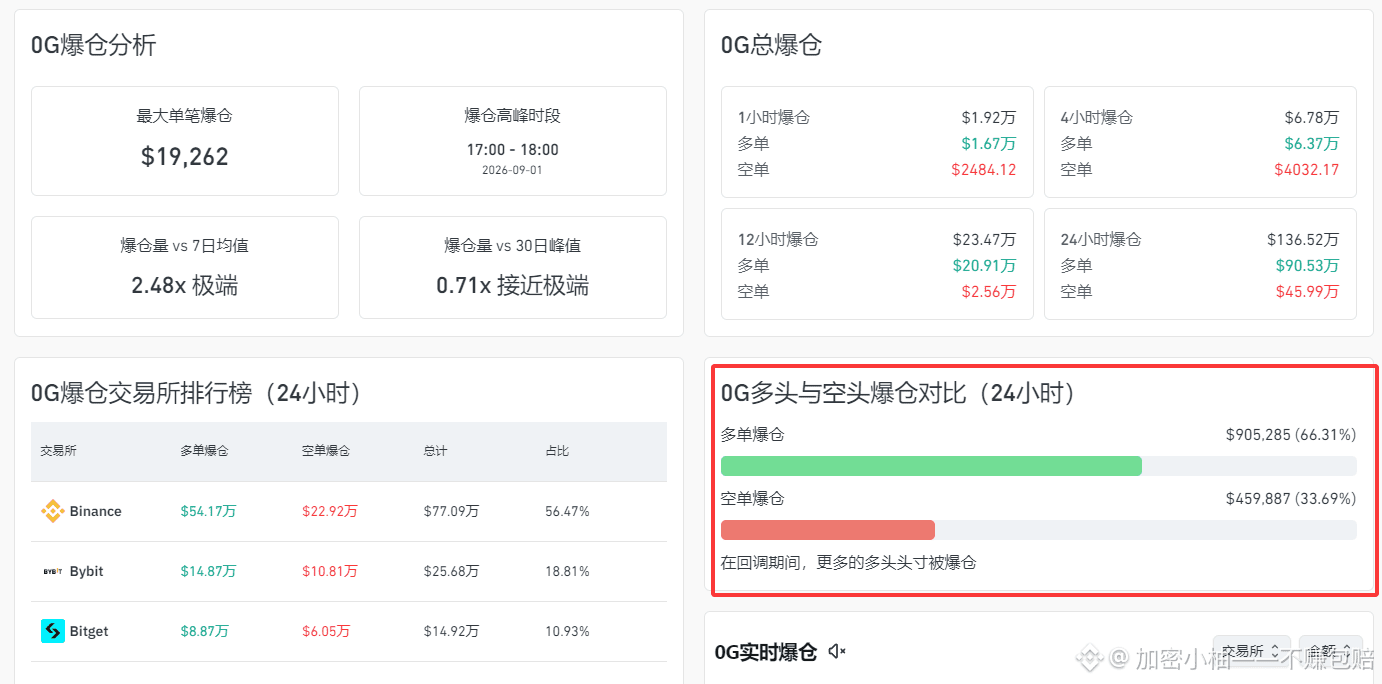Open the 交易所 dropdown selector
The image size is (1382, 684).
point(1251,651)
